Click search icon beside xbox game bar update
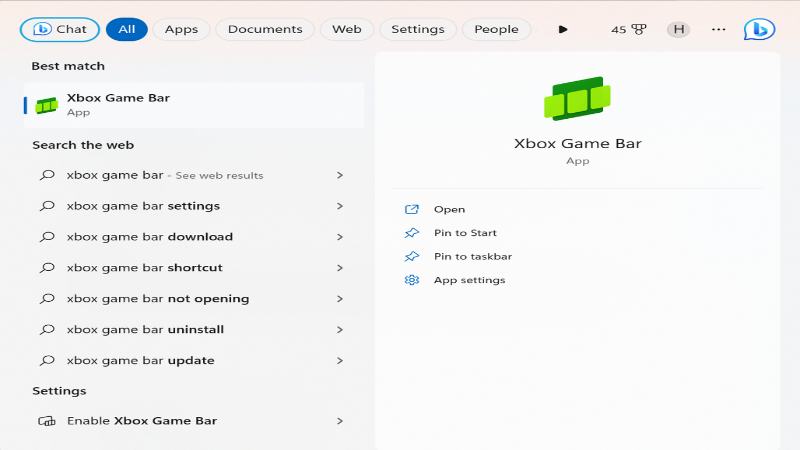This screenshot has width=800, height=450. coord(47,360)
